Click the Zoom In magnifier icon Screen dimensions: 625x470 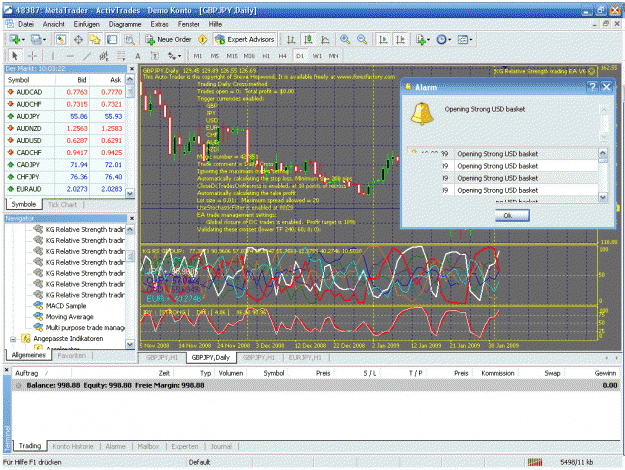point(345,39)
